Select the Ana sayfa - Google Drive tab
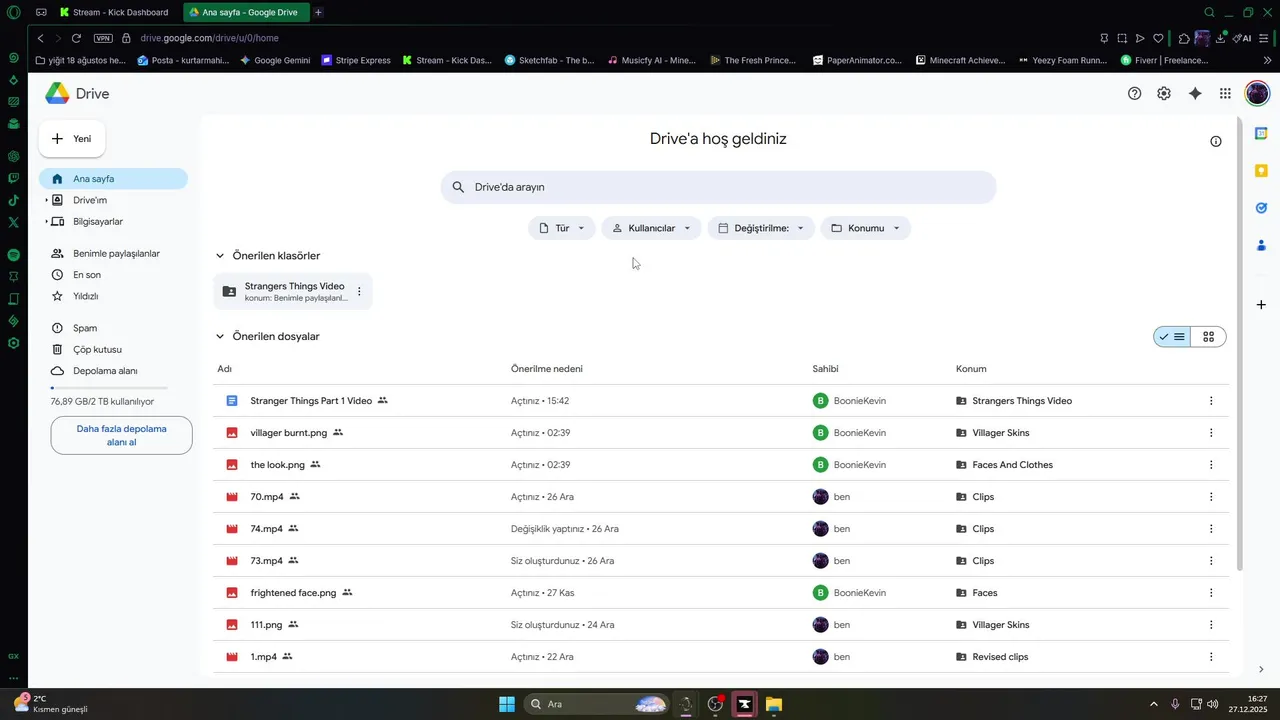 tap(245, 12)
